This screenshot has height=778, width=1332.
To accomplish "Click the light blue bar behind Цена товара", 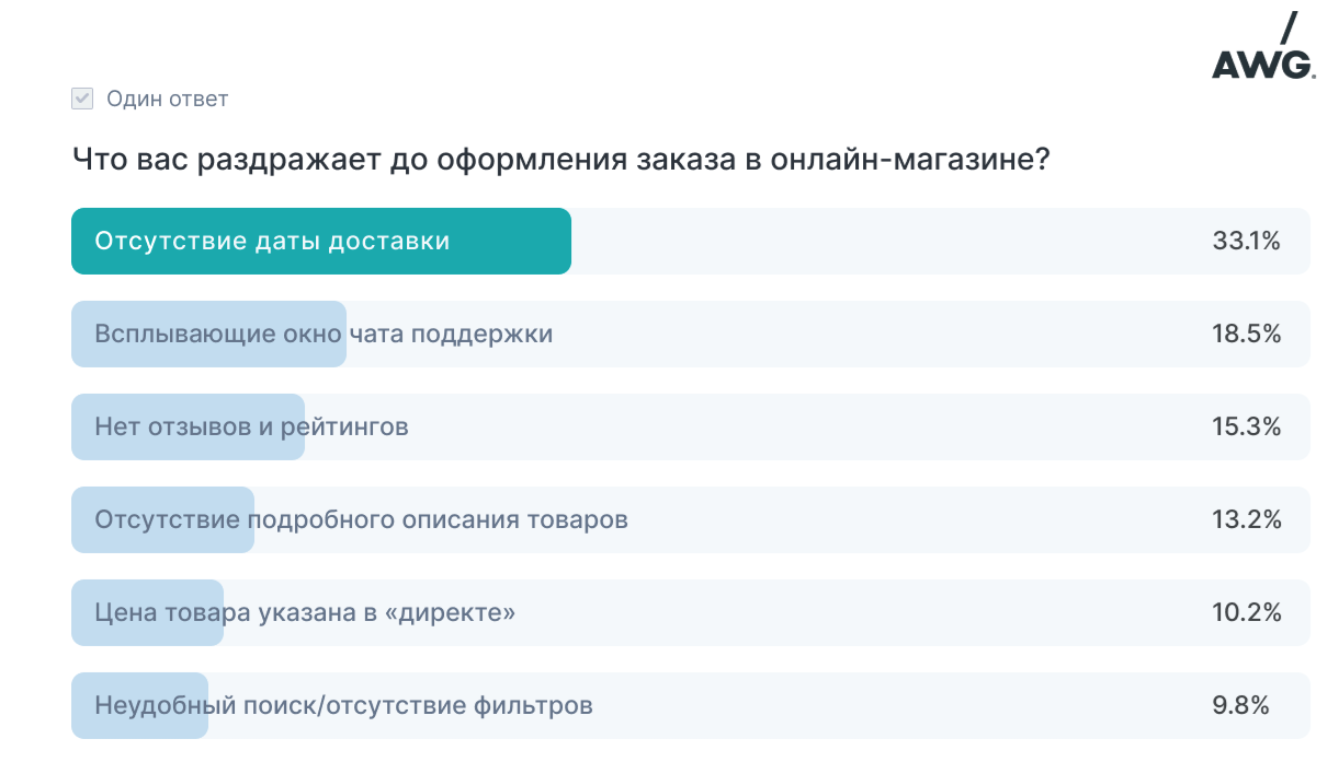I will 147,613.
